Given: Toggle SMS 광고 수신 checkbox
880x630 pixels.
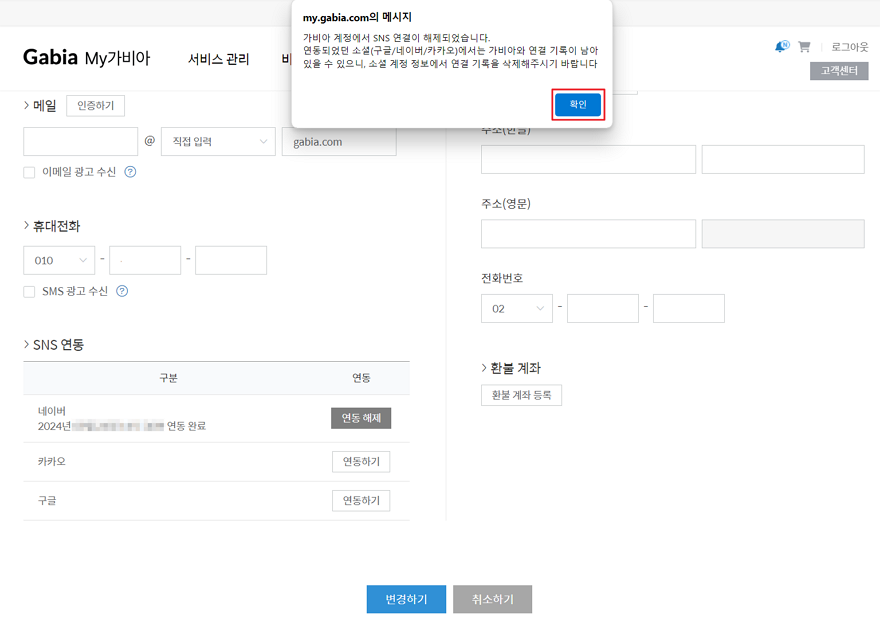Looking at the screenshot, I should (29, 292).
